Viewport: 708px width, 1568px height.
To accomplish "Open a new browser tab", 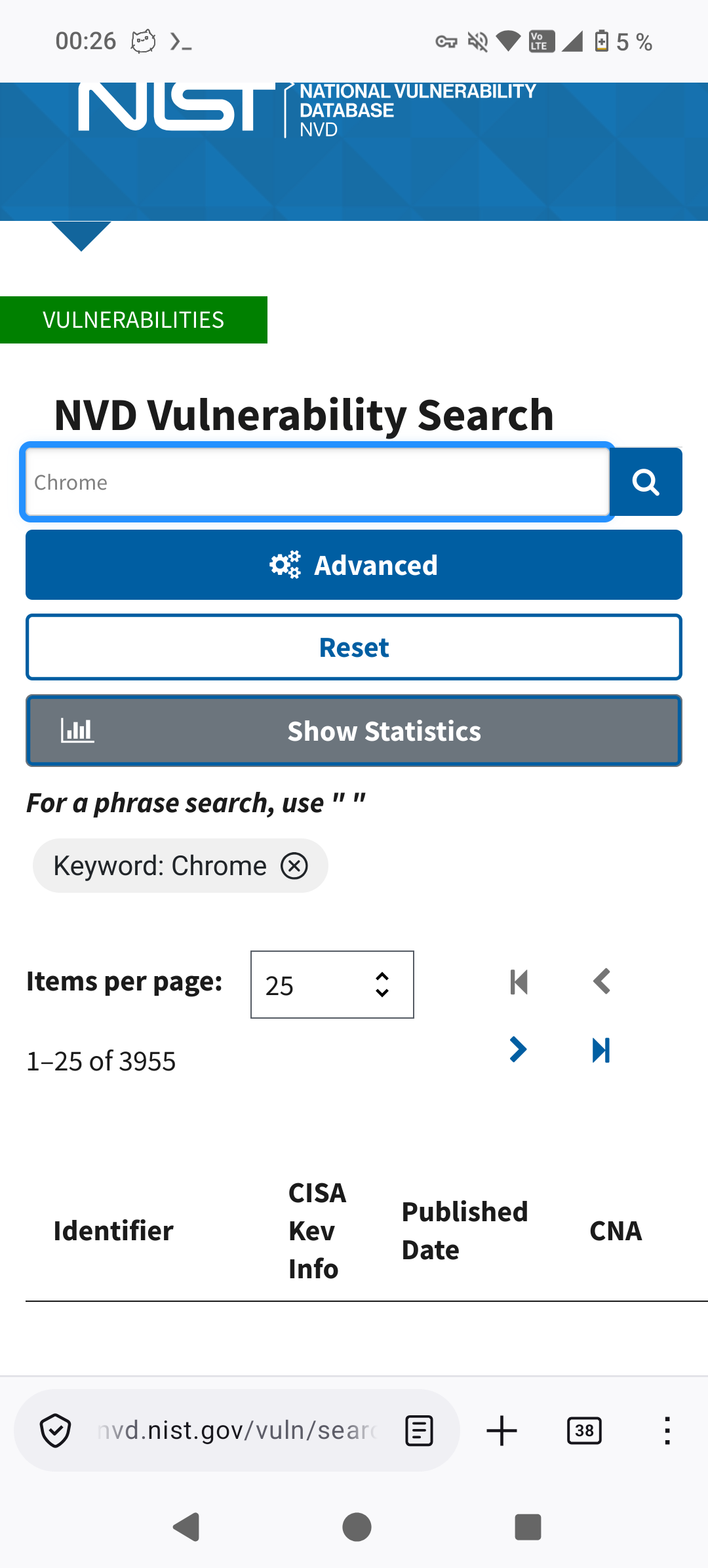I will pyautogui.click(x=502, y=1430).
